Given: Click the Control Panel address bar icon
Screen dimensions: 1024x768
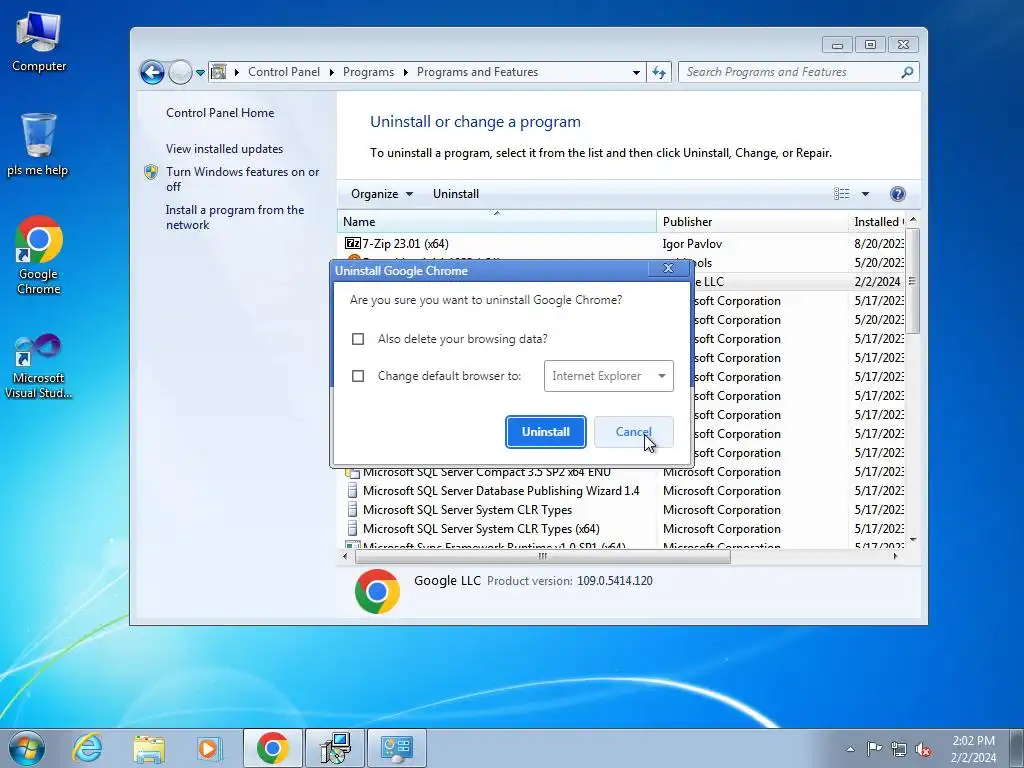Looking at the screenshot, I should tap(219, 72).
